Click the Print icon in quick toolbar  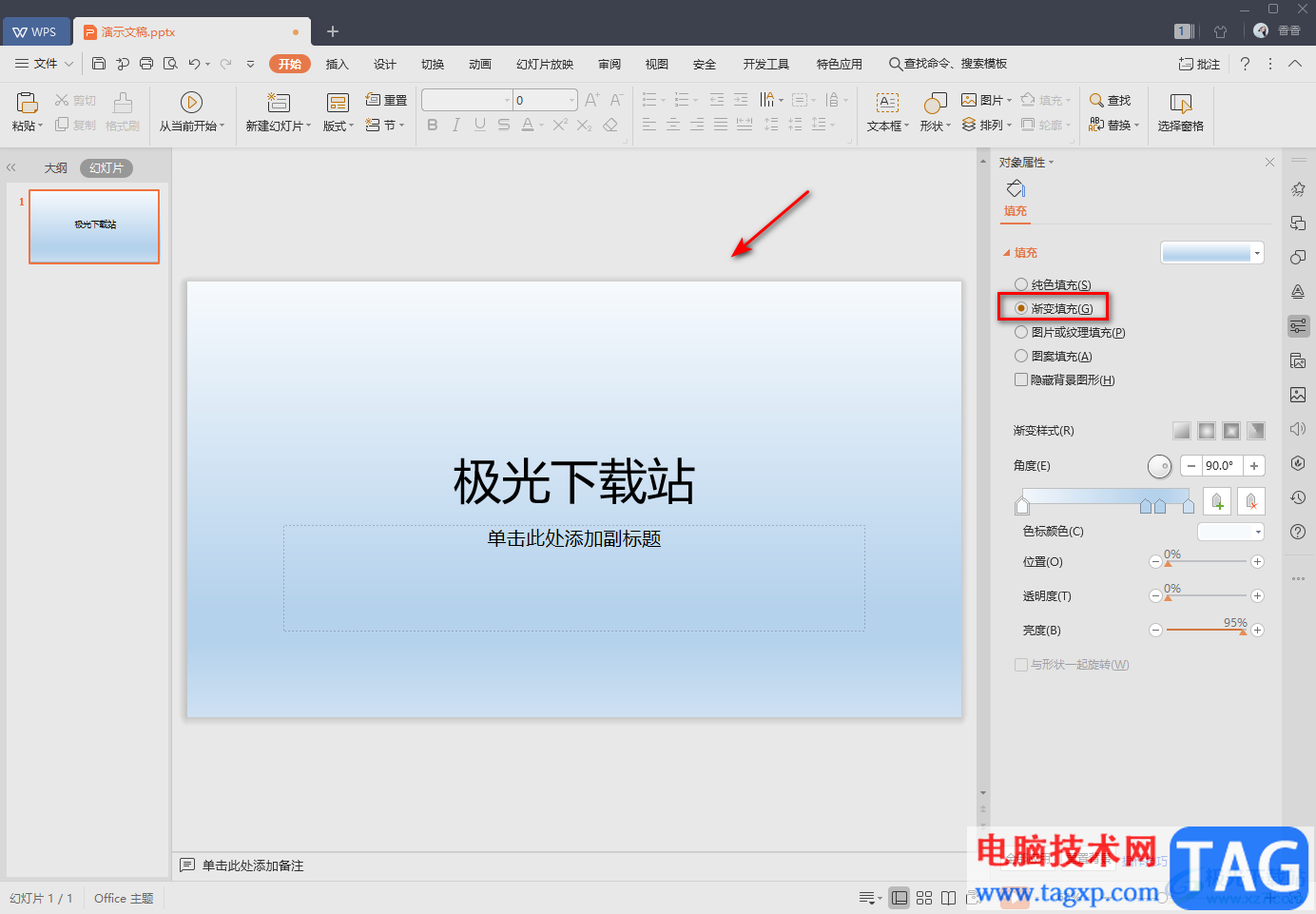pyautogui.click(x=146, y=64)
